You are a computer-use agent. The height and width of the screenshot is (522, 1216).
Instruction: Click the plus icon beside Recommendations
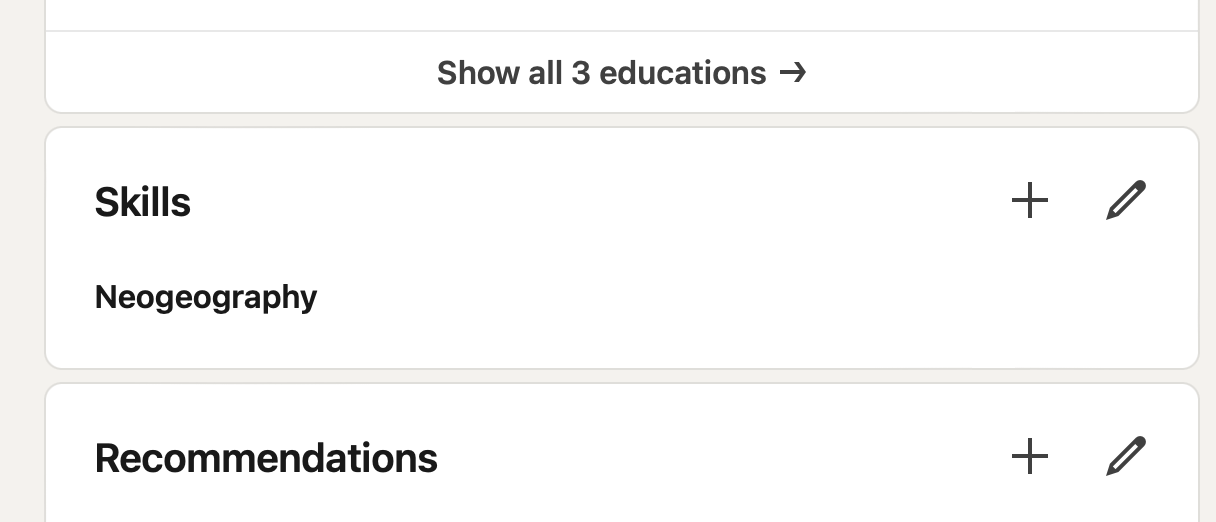tap(1029, 457)
